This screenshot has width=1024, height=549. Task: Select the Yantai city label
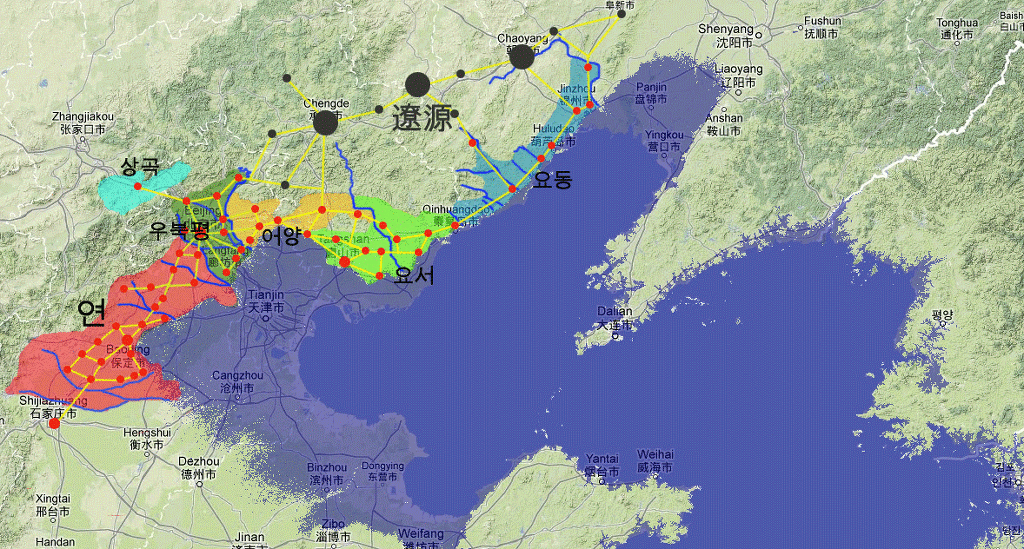tap(601, 464)
